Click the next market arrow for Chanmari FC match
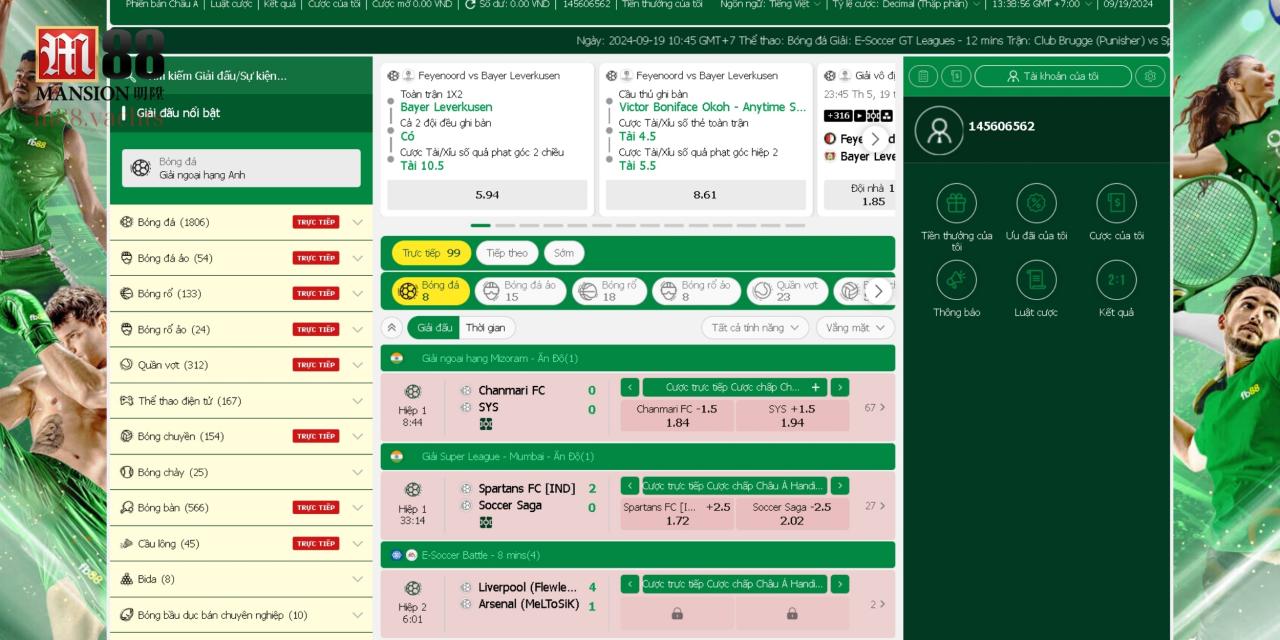The width and height of the screenshot is (1280, 640). [840, 387]
